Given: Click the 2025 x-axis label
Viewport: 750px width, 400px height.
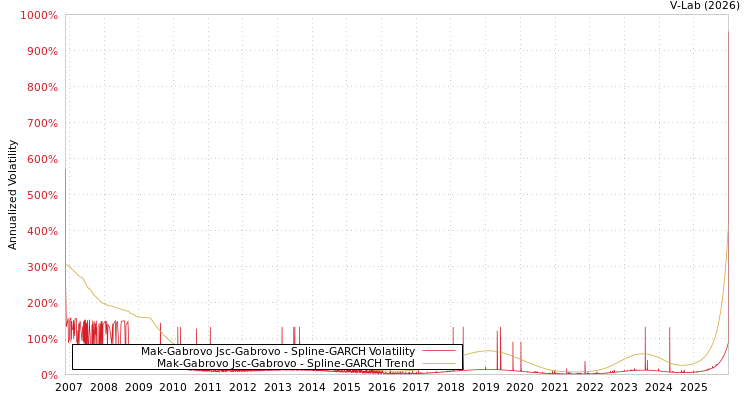Looking at the screenshot, I should [x=694, y=387].
